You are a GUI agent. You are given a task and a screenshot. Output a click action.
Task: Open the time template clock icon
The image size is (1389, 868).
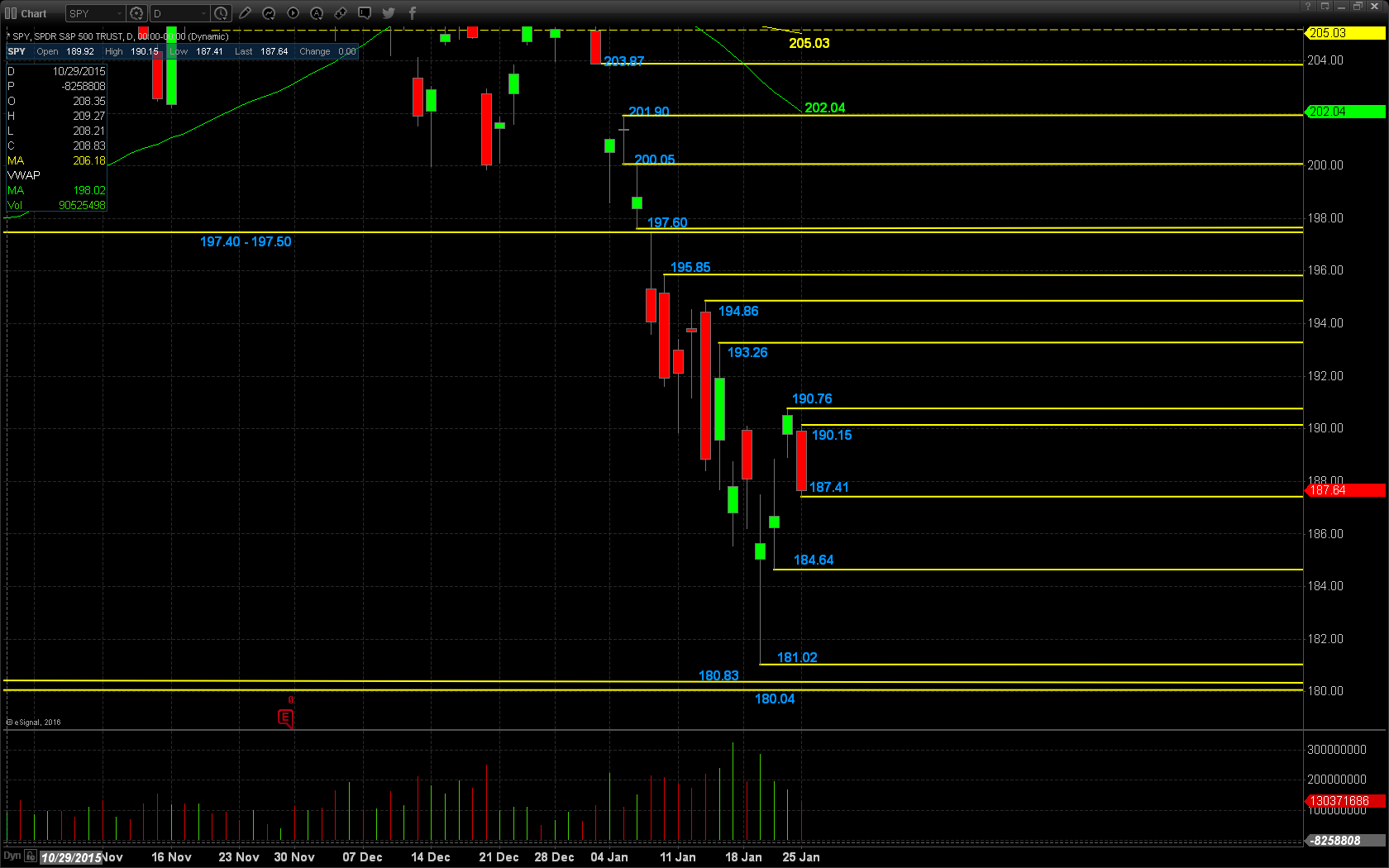click(x=222, y=13)
